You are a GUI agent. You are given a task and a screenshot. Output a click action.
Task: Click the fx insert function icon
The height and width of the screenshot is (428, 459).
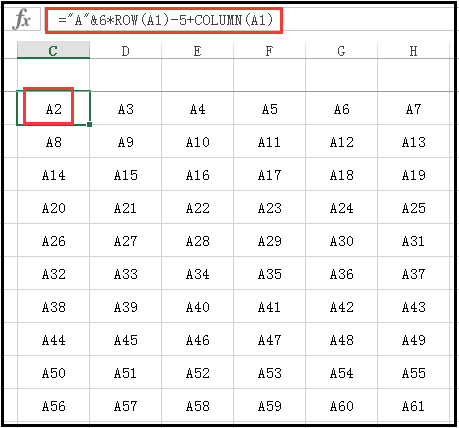(x=22, y=19)
